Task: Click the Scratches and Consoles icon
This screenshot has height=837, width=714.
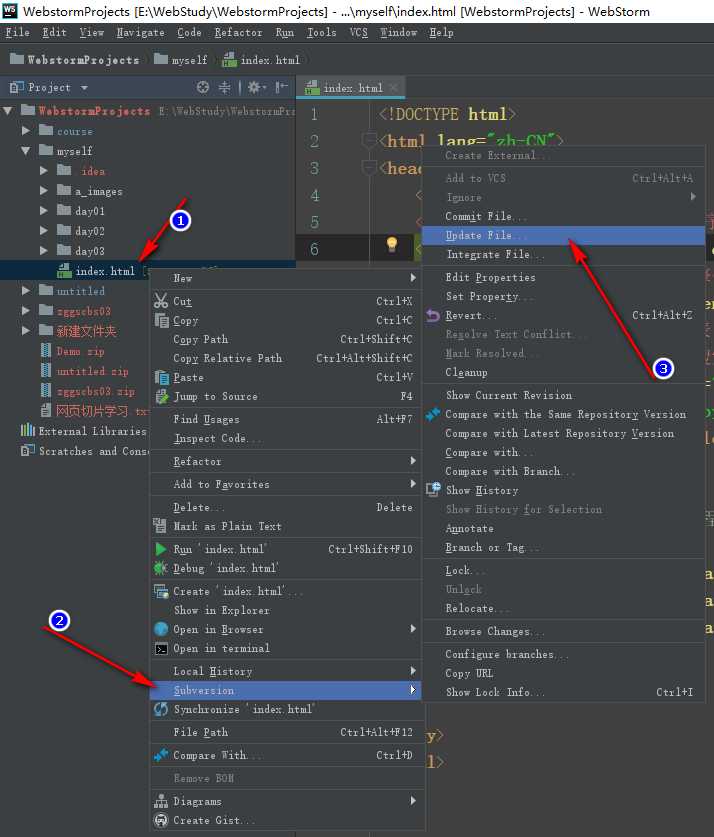Action: click(27, 451)
